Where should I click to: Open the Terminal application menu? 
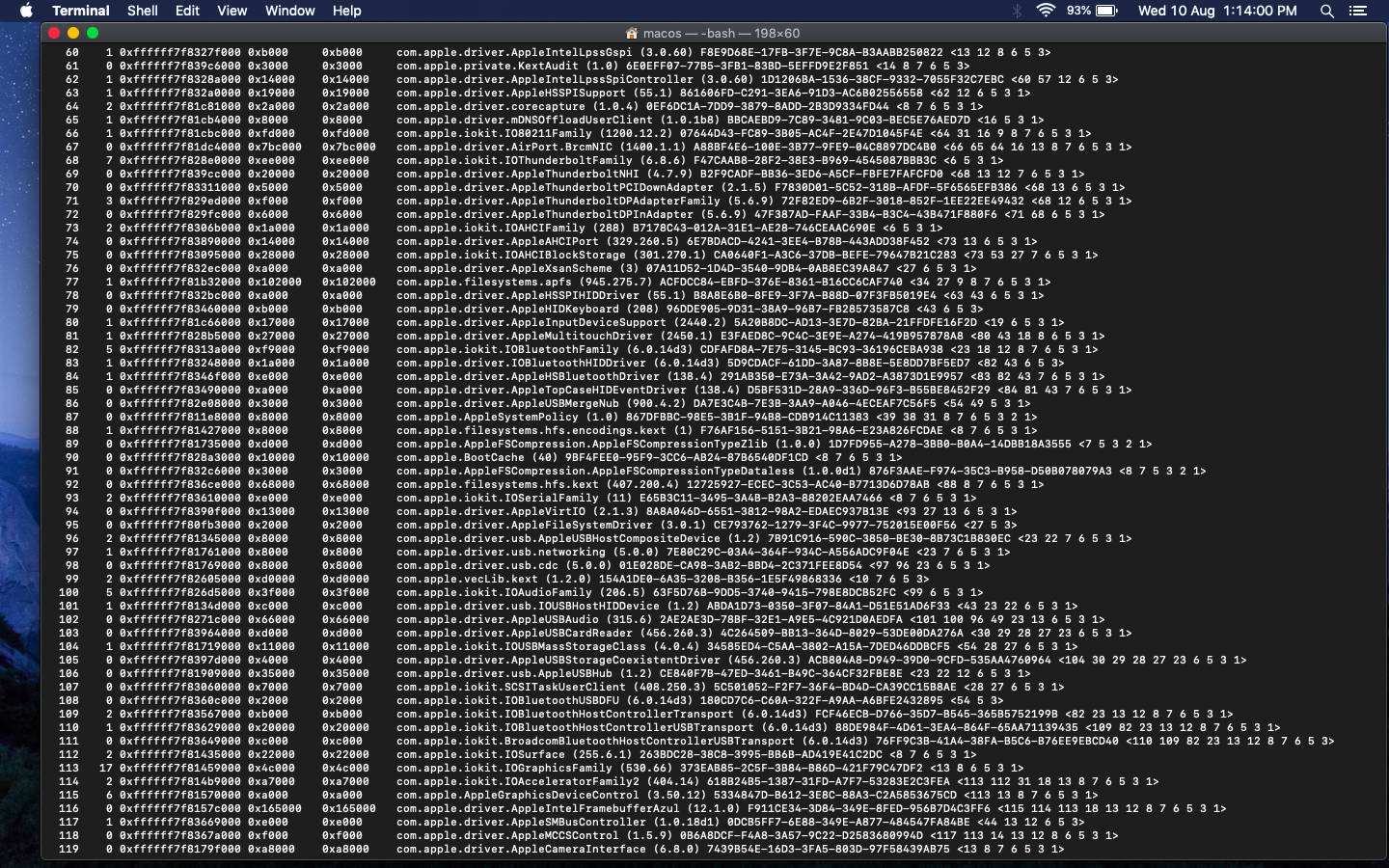(x=81, y=11)
